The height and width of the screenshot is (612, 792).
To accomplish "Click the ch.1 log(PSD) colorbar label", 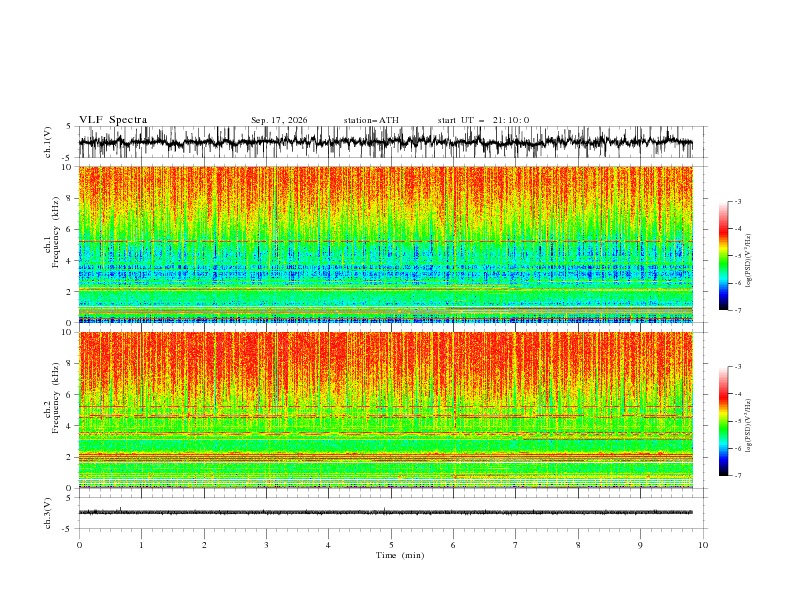I will click(x=748, y=261).
